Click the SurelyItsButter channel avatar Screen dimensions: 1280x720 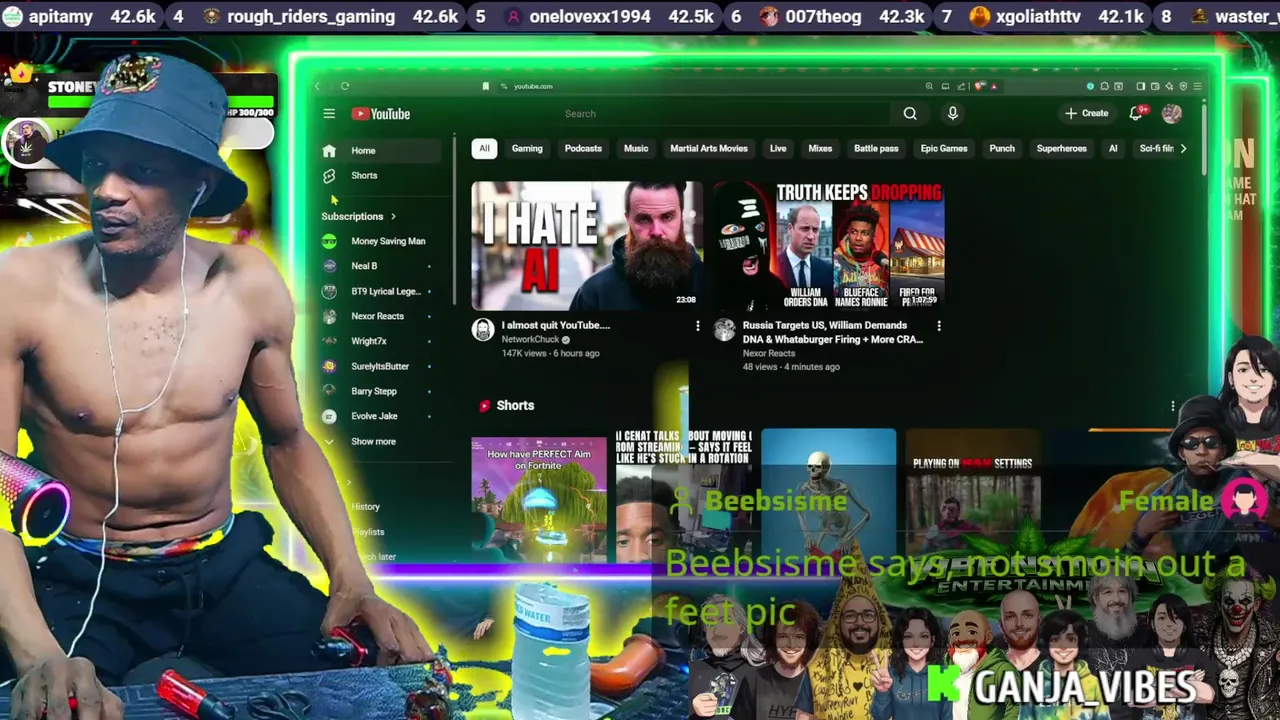(329, 366)
